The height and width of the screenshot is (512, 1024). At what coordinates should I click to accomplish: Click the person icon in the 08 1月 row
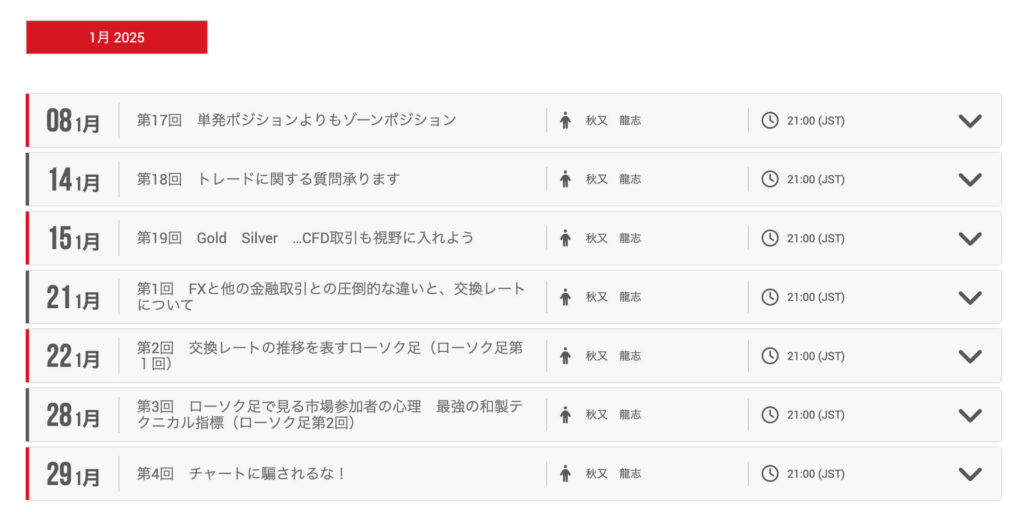point(565,121)
